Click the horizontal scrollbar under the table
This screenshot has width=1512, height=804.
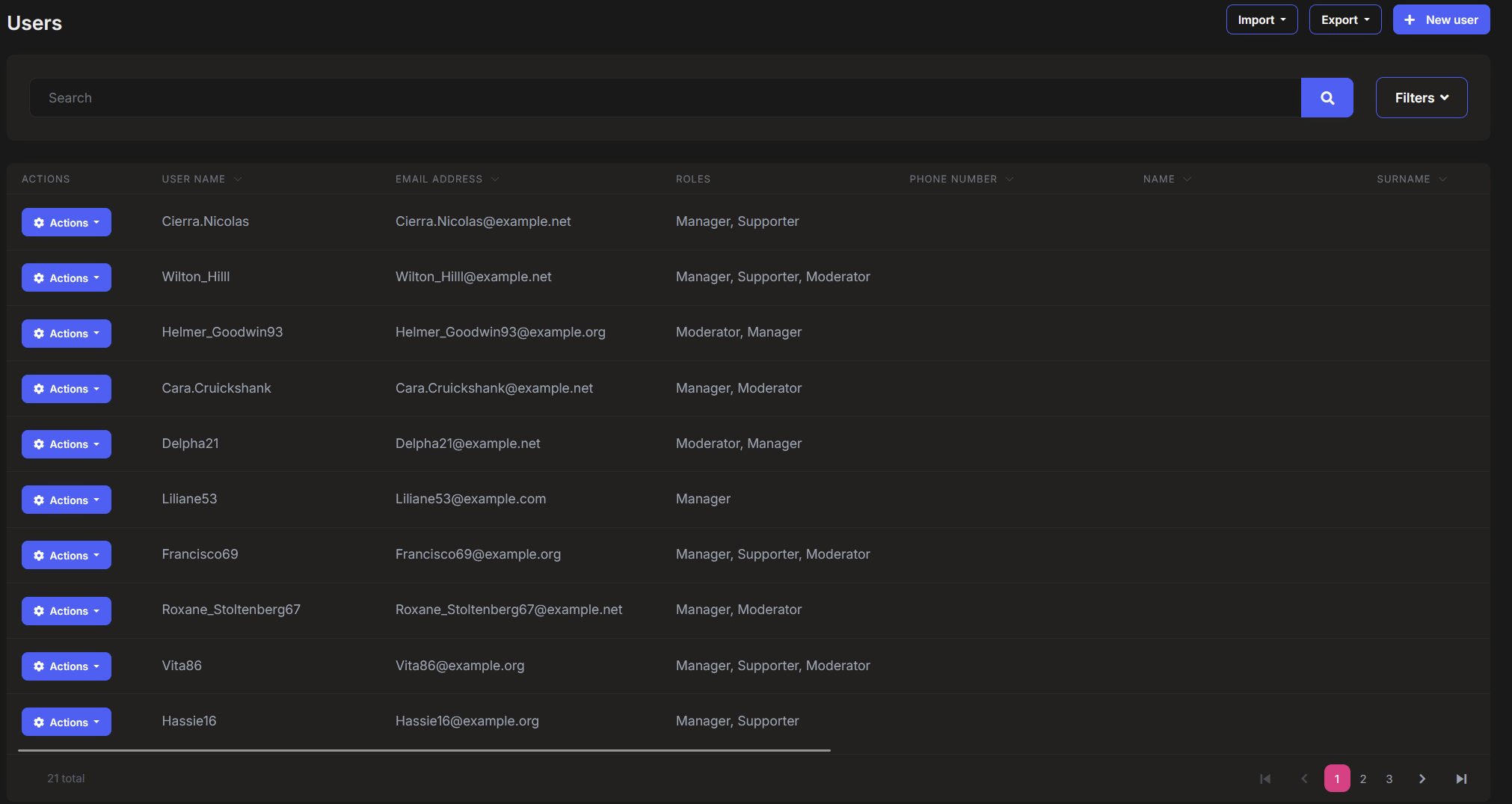tap(424, 750)
